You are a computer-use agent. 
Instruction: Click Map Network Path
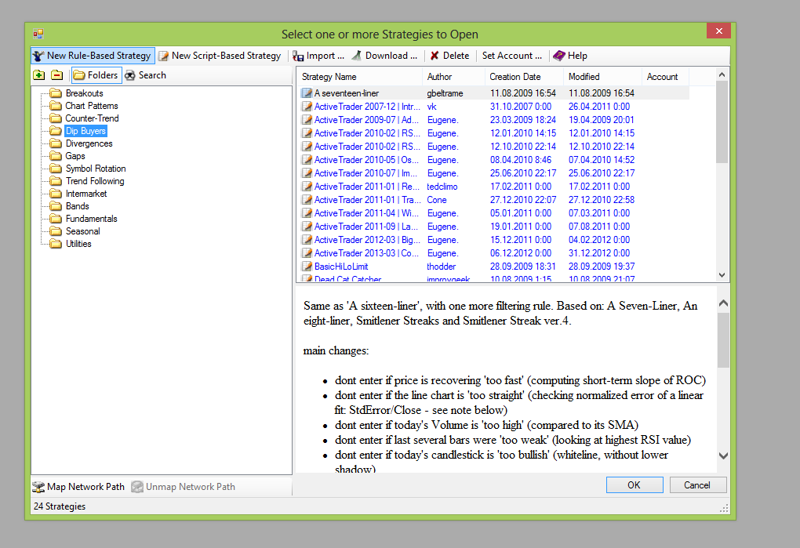79,487
